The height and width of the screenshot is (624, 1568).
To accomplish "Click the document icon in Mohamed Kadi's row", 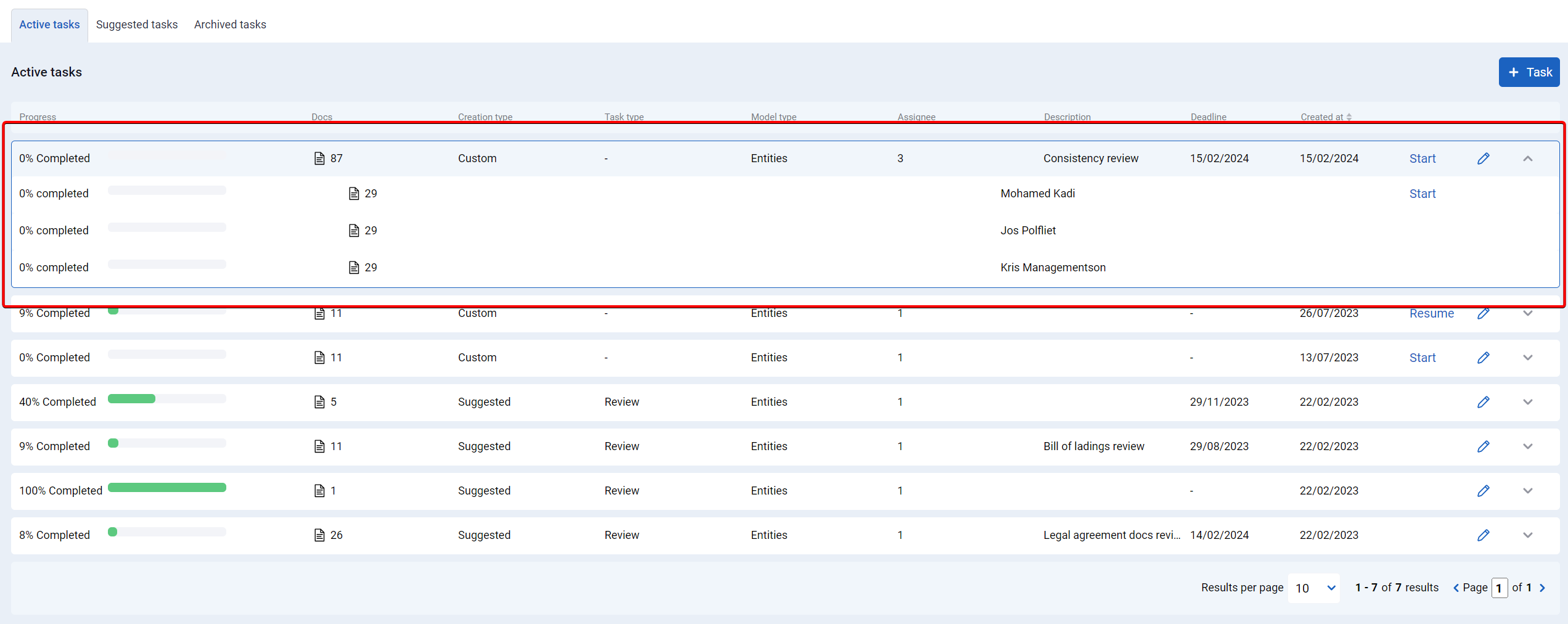I will (354, 194).
